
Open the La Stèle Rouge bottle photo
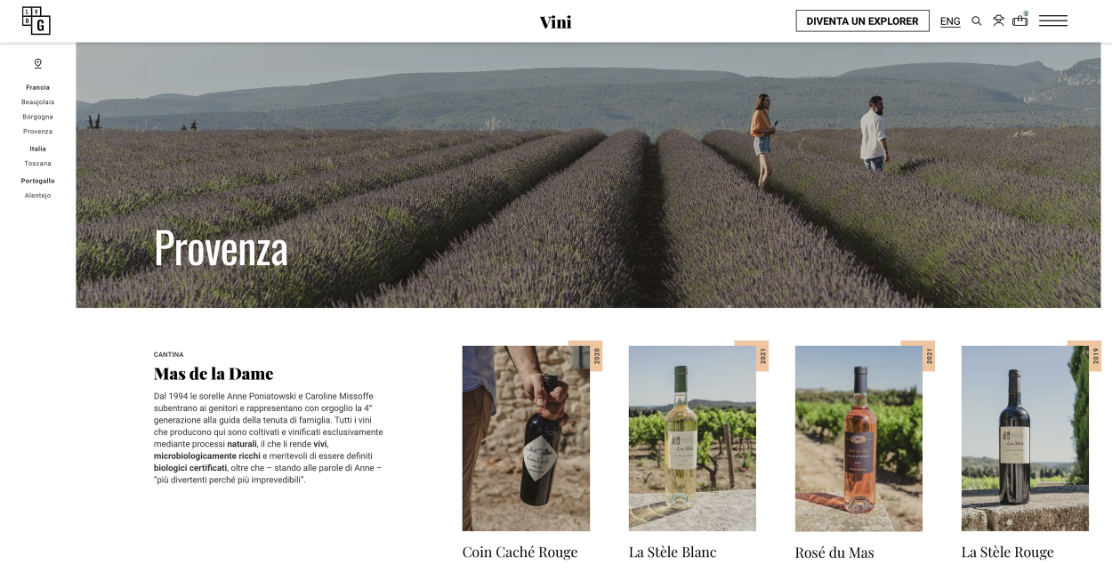[x=1025, y=438]
